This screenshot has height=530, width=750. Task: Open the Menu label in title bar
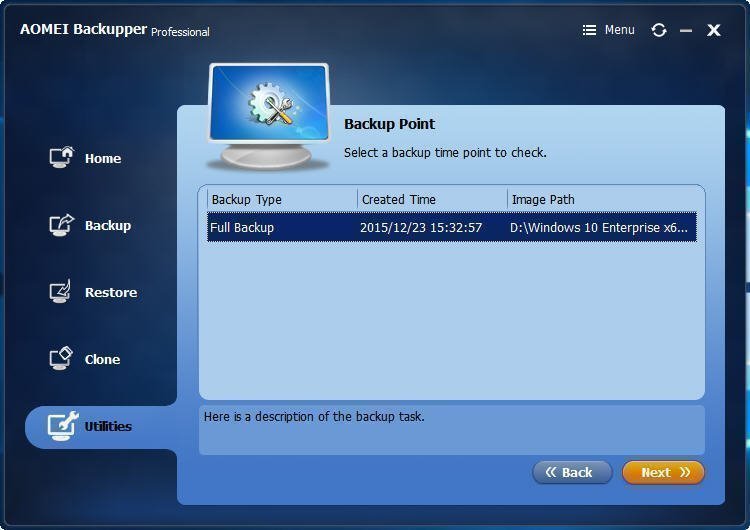point(619,30)
